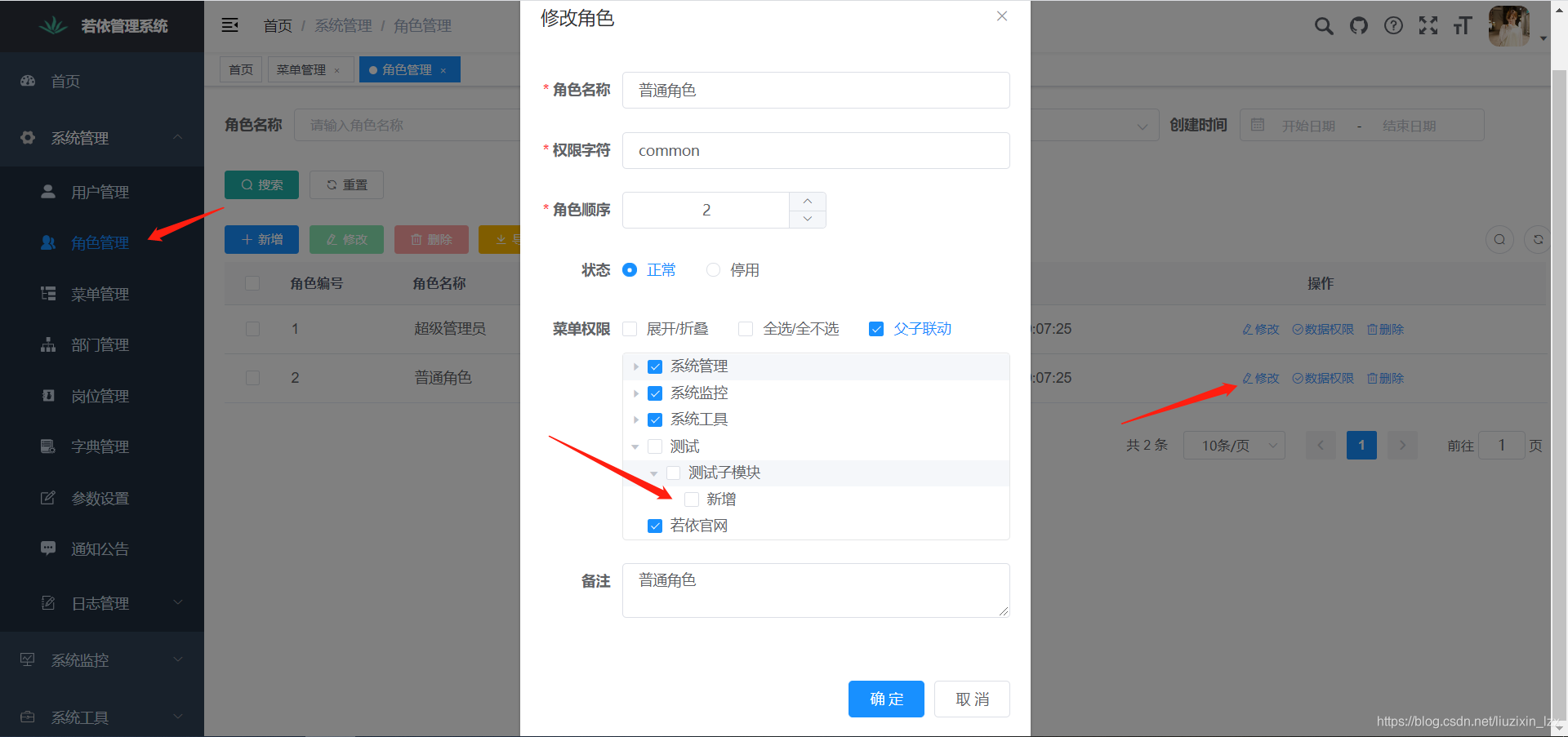Click the red 删除 toolbar button
Image resolution: width=1568 pixels, height=737 pixels.
(431, 239)
